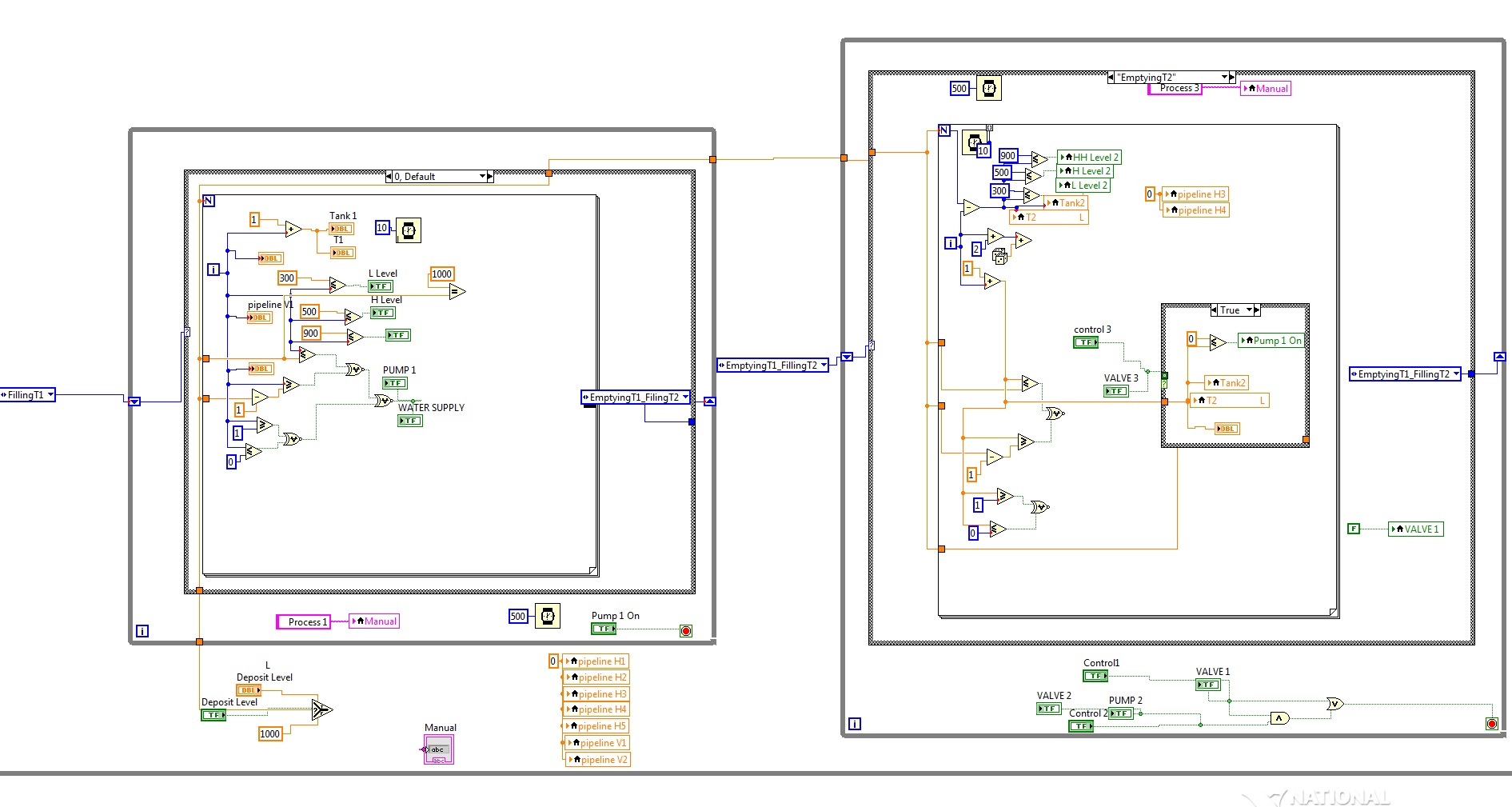
Task: Click the "control 3" label text
Action: (x=1092, y=330)
